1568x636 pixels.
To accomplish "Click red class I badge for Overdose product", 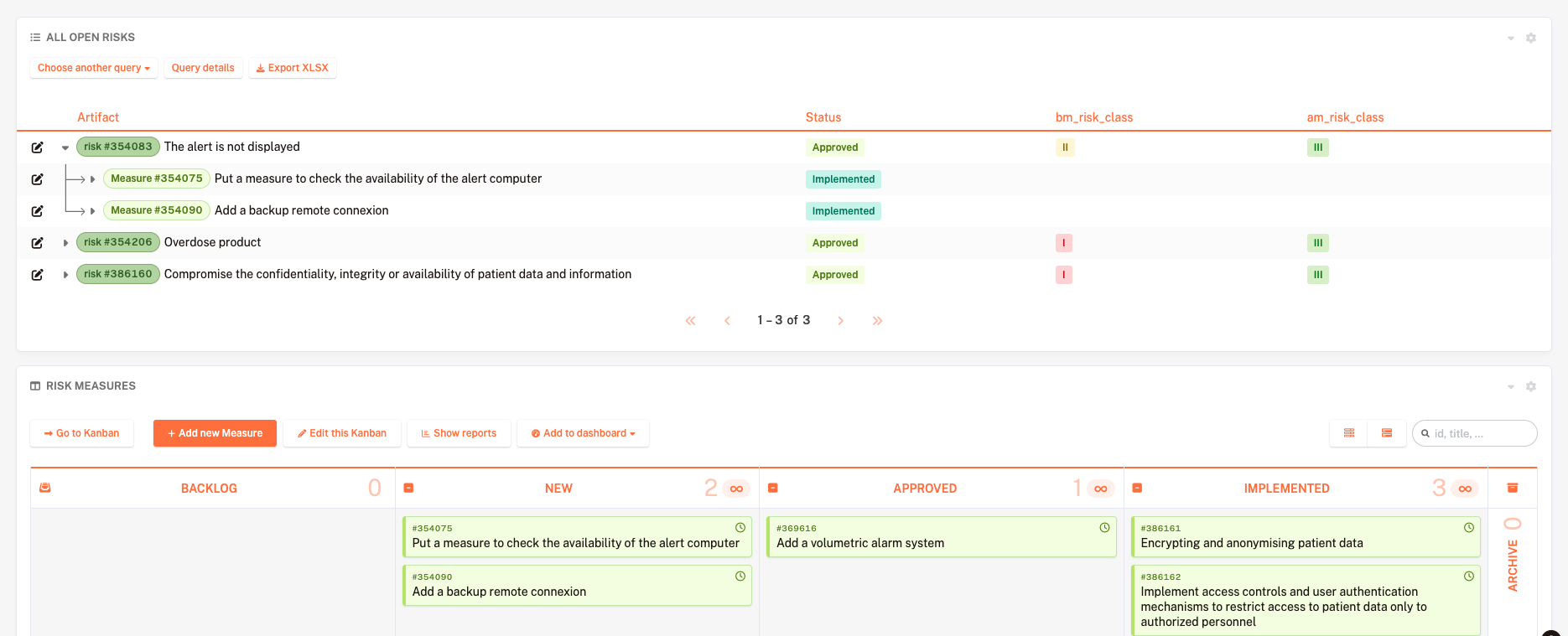I will (x=1063, y=243).
